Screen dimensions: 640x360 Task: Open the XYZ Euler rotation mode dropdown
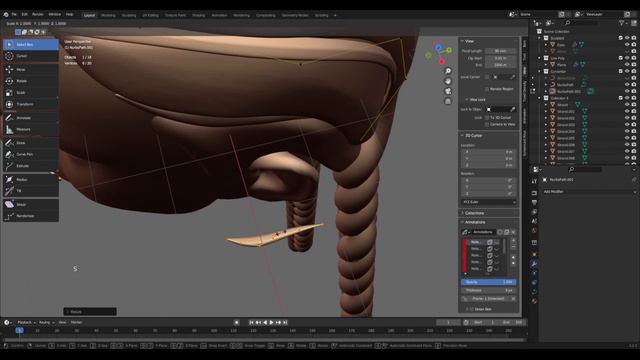tap(489, 202)
